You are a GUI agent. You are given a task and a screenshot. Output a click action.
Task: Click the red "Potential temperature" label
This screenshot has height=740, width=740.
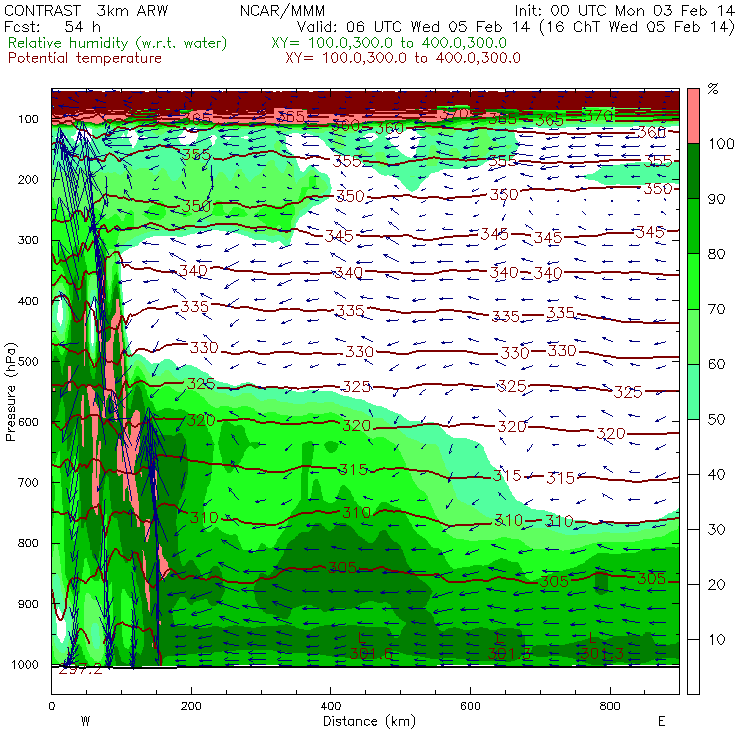[85, 59]
